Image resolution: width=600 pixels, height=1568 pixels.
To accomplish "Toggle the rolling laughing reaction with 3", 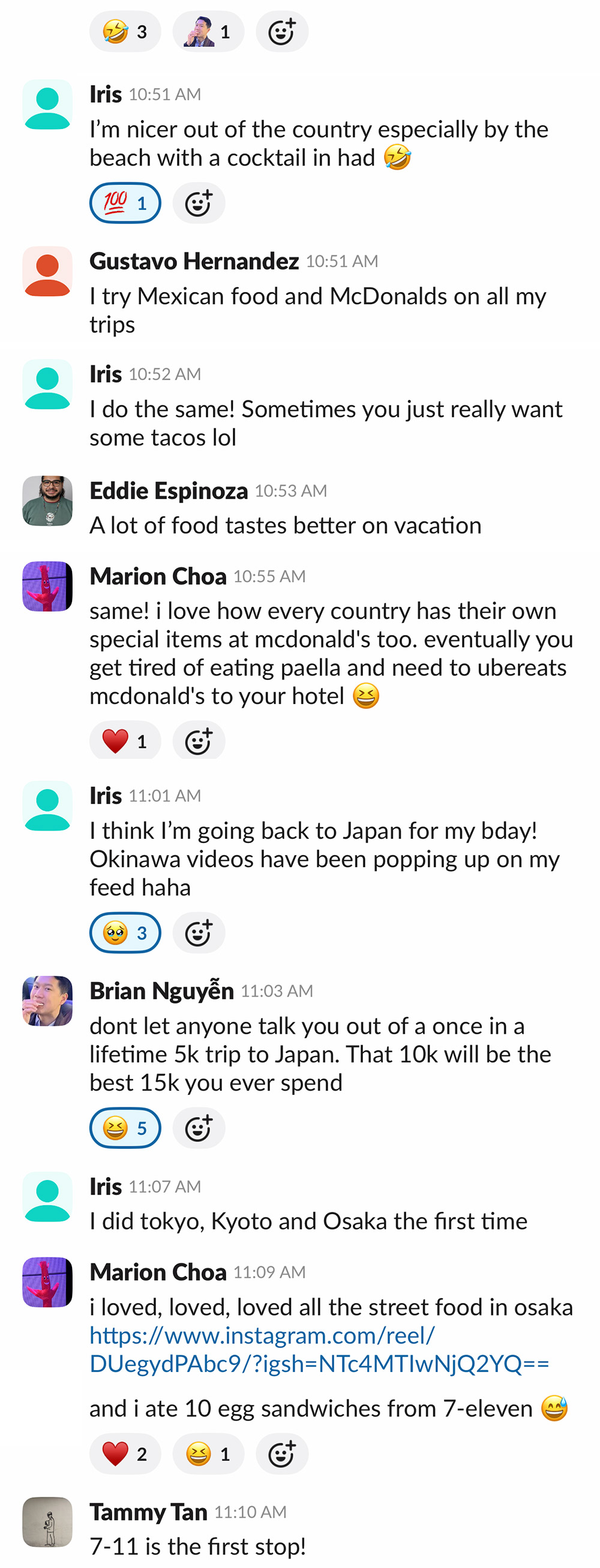I will pyautogui.click(x=125, y=32).
